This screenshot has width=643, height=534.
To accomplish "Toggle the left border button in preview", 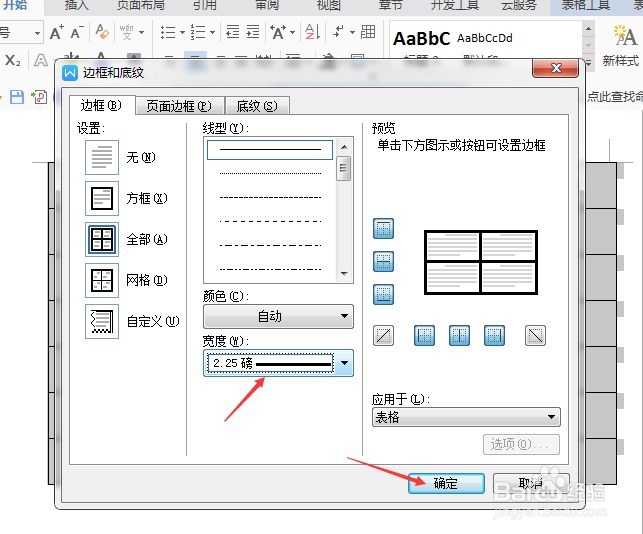I will click(424, 335).
